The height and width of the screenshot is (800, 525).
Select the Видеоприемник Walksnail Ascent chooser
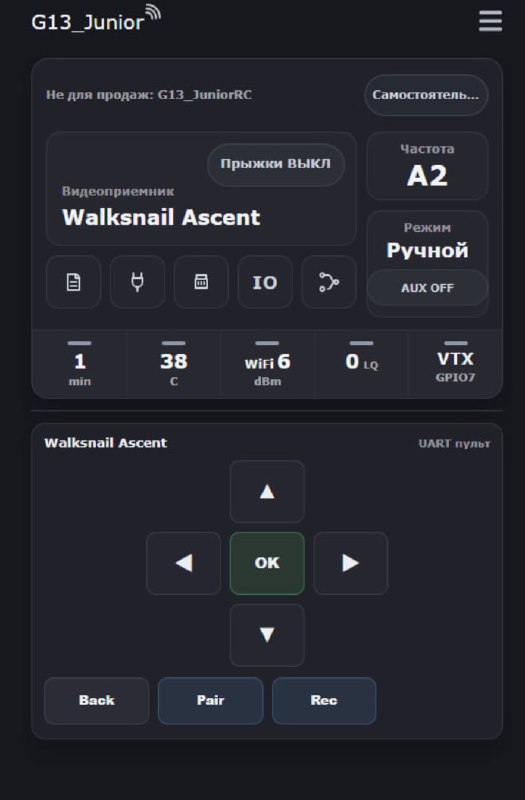[201, 189]
